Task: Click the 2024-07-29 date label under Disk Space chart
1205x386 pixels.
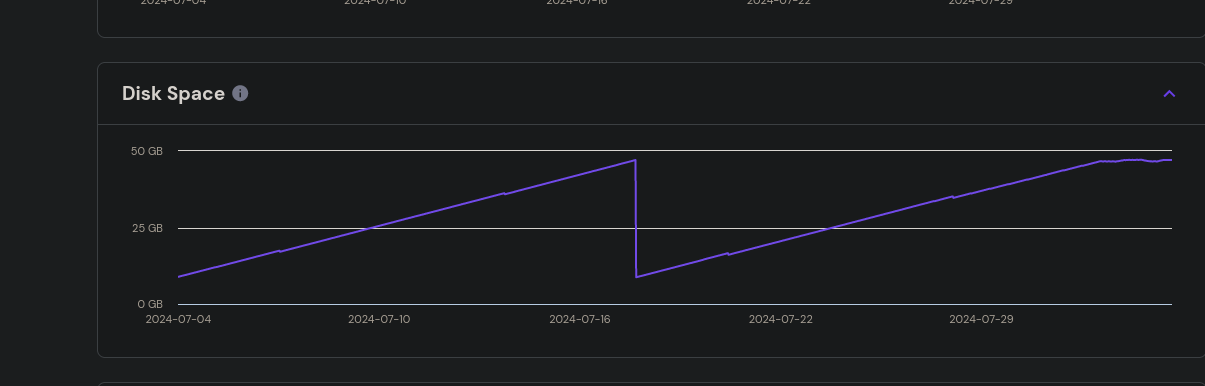Action: tap(981, 319)
